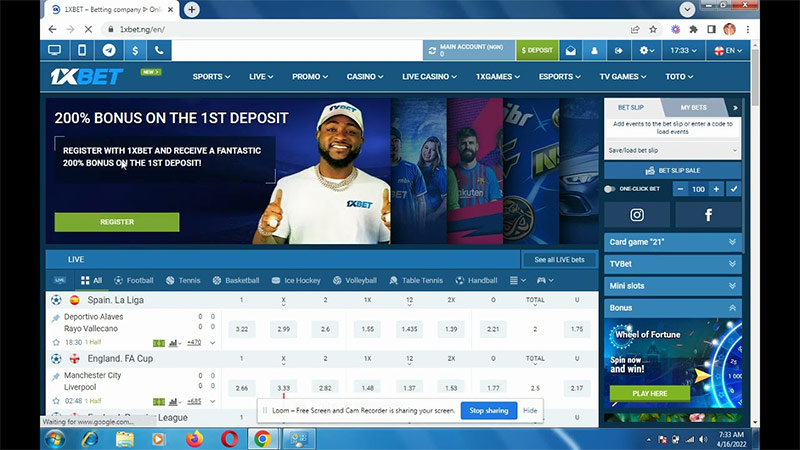Pin the Deportivo Alaves match
Image resolution: width=800 pixels, height=450 pixels.
tap(56, 318)
